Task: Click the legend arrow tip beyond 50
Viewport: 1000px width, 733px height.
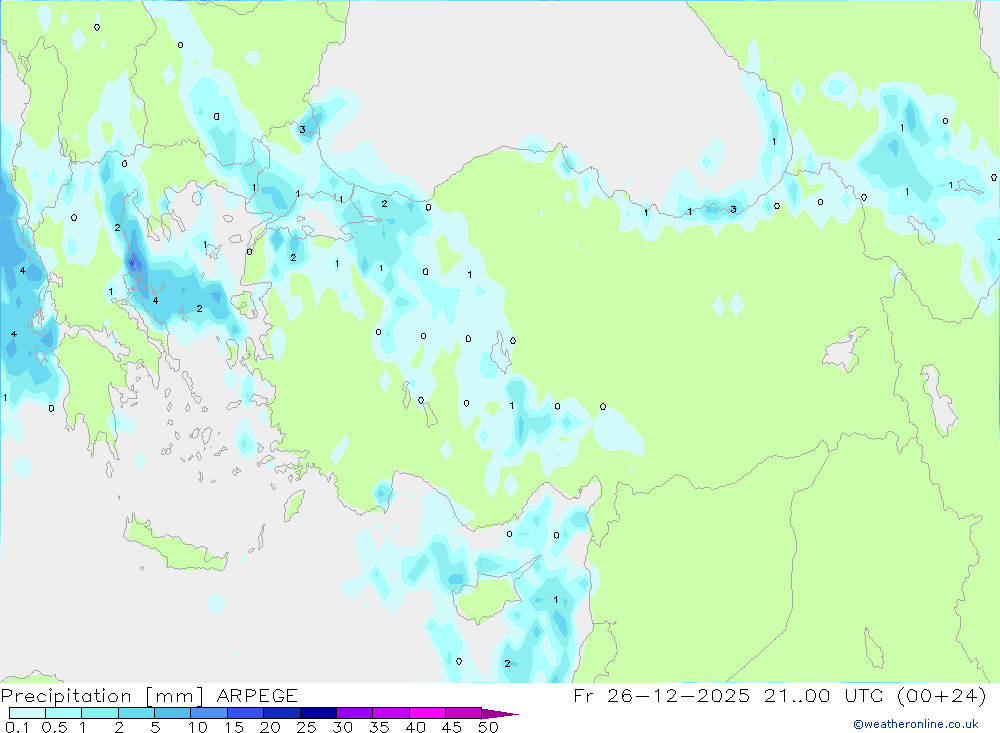Action: pyautogui.click(x=500, y=714)
